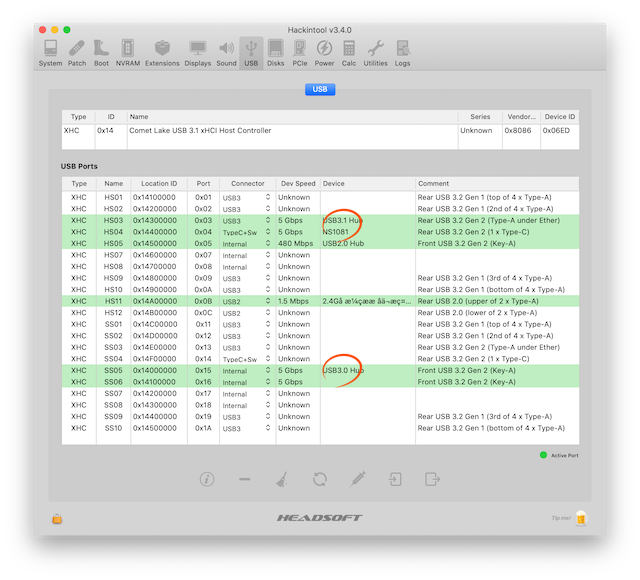The image size is (640, 580).
Task: Open connector dropdown for SS10
Action: coord(247,429)
